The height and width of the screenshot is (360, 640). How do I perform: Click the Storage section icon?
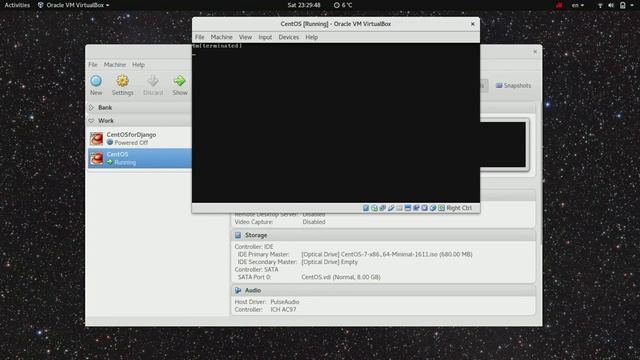click(x=238, y=235)
